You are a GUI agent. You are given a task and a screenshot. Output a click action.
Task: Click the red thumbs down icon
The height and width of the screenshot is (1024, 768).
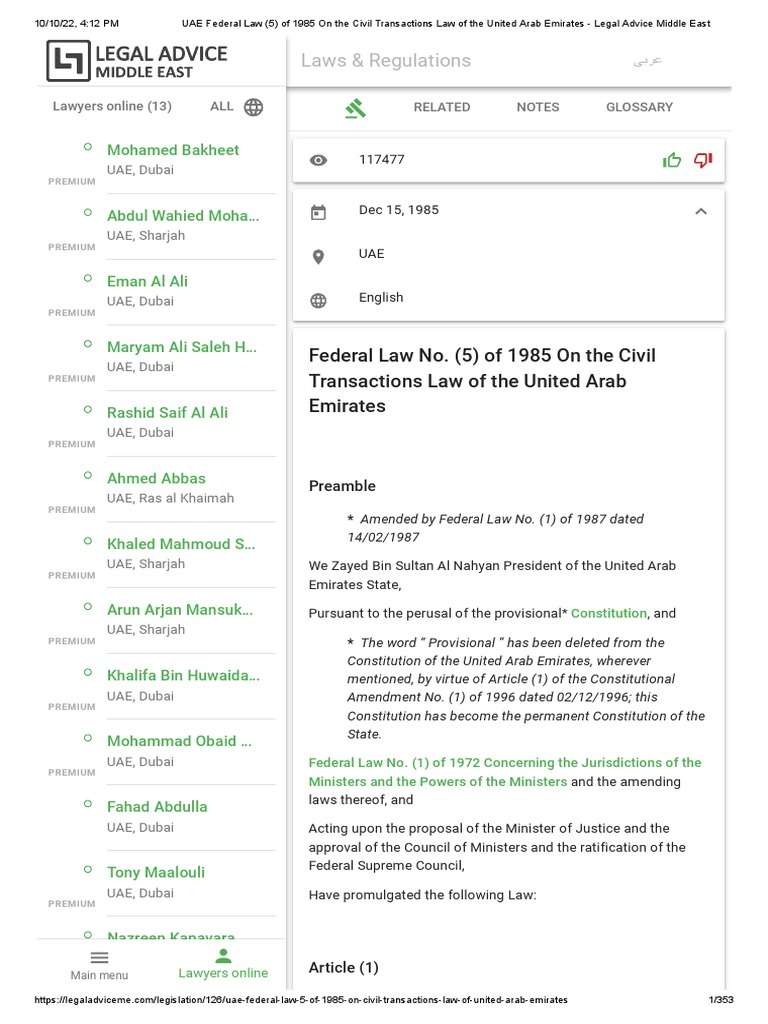703,160
